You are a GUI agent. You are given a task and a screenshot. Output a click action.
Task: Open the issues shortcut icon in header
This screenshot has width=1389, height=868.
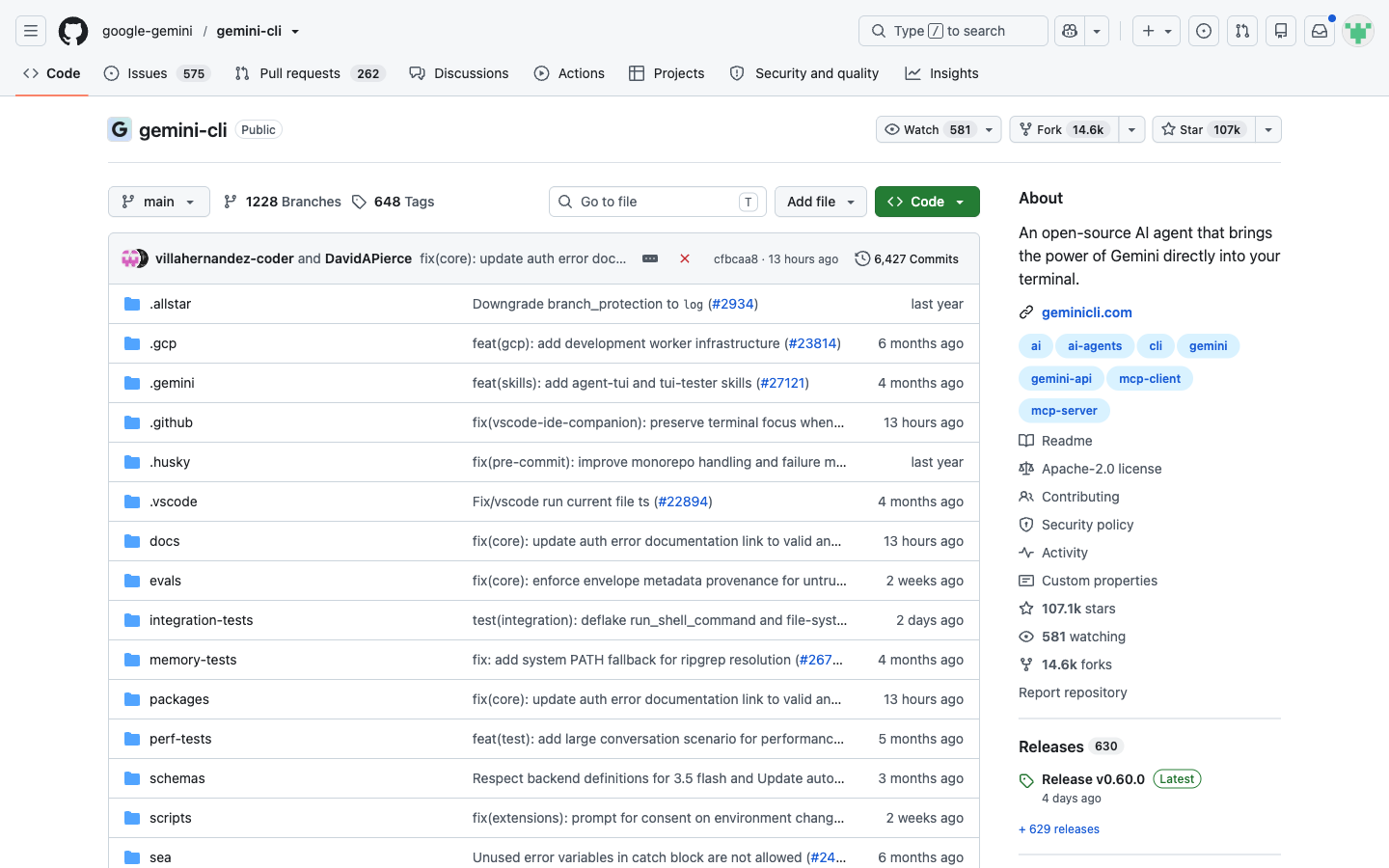point(1204,31)
